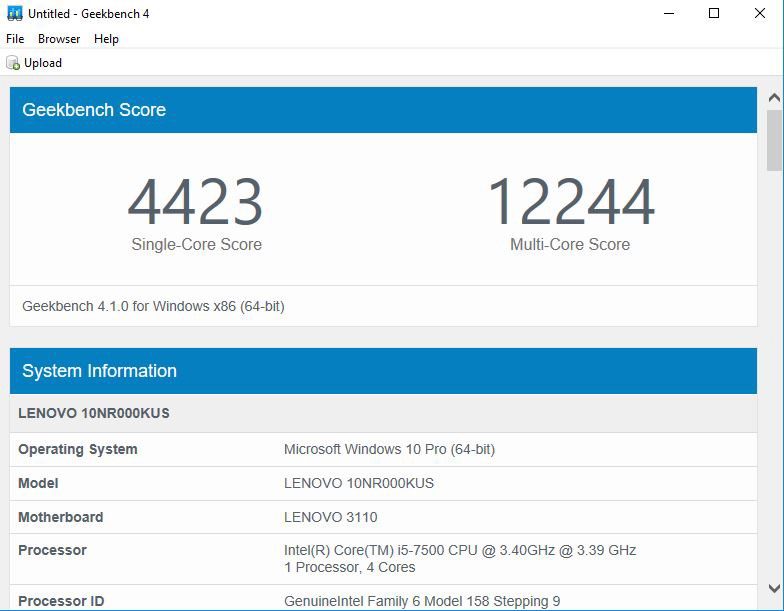Minimize the Geekbench 4 window
Image resolution: width=784 pixels, height=611 pixels.
point(666,14)
